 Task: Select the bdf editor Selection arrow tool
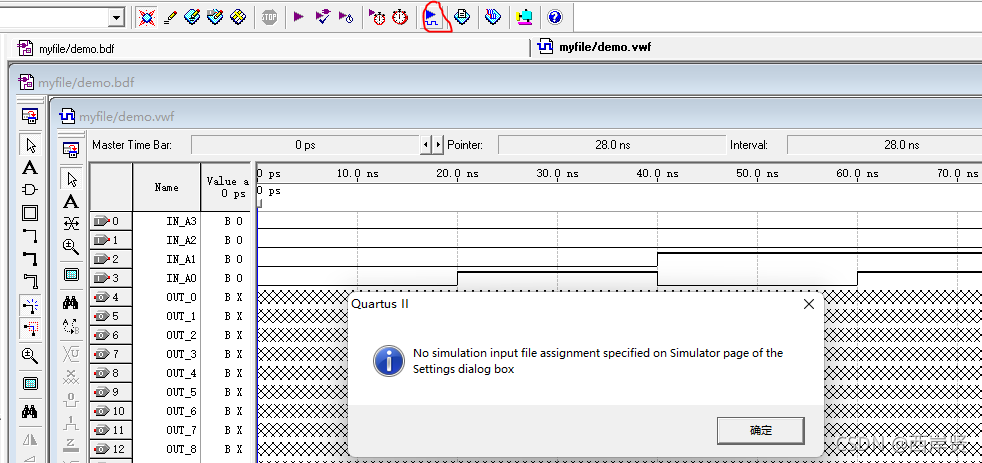[x=30, y=145]
